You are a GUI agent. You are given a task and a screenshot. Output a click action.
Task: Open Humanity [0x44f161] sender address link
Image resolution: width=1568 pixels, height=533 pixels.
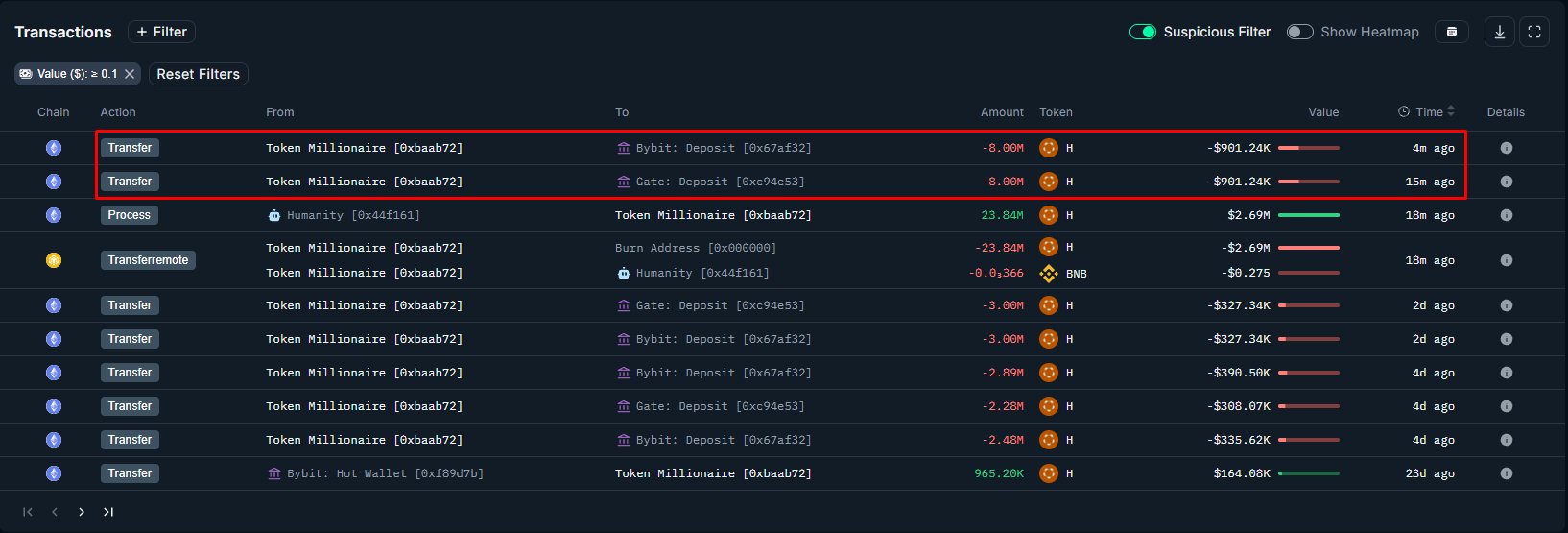(x=352, y=215)
